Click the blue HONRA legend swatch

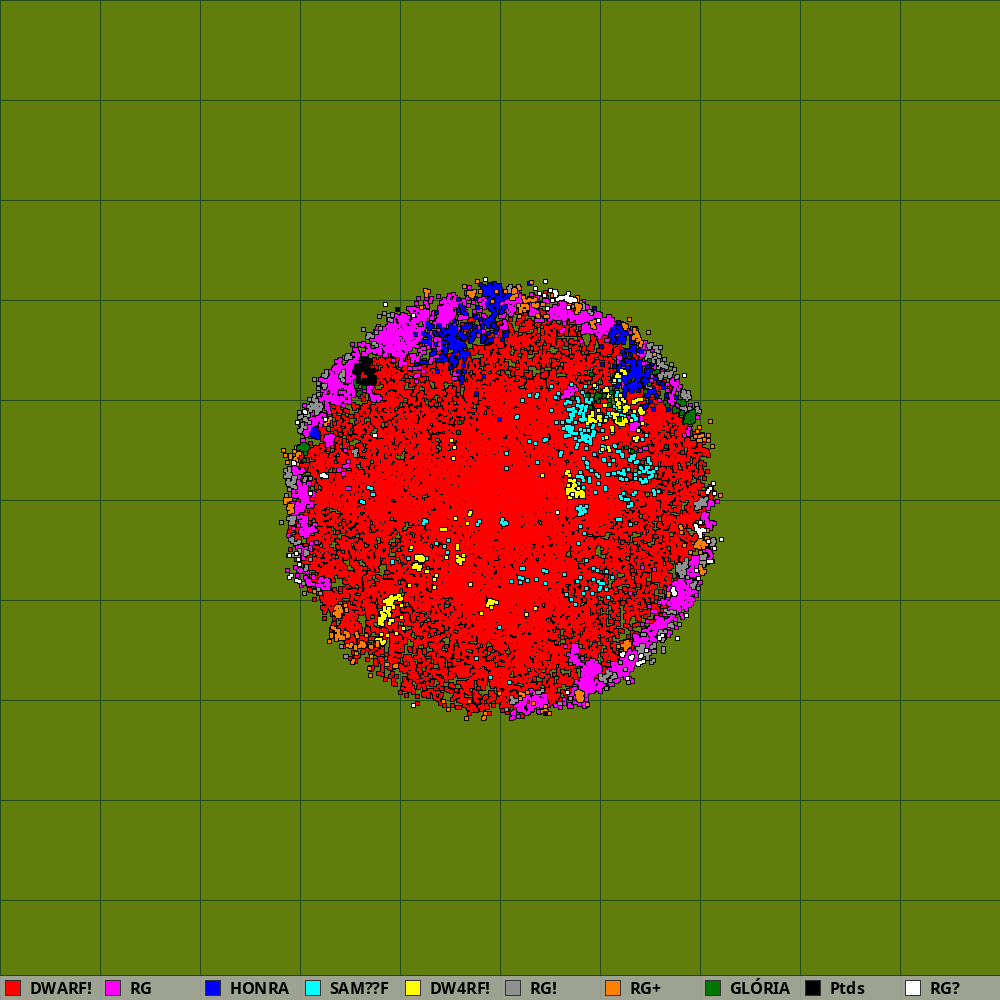[213, 988]
